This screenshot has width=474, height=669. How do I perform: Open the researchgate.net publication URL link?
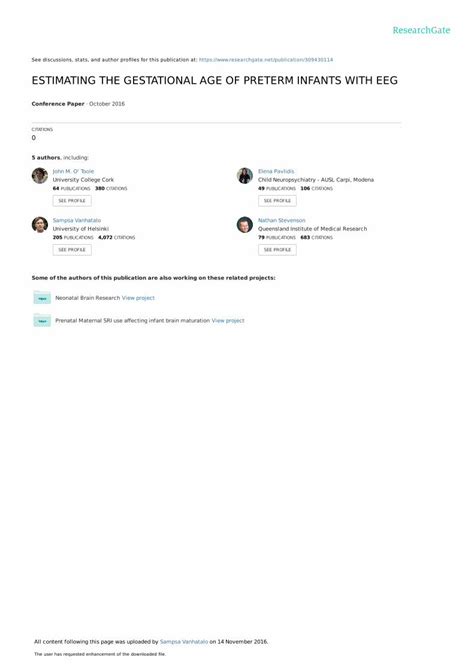(x=266, y=60)
